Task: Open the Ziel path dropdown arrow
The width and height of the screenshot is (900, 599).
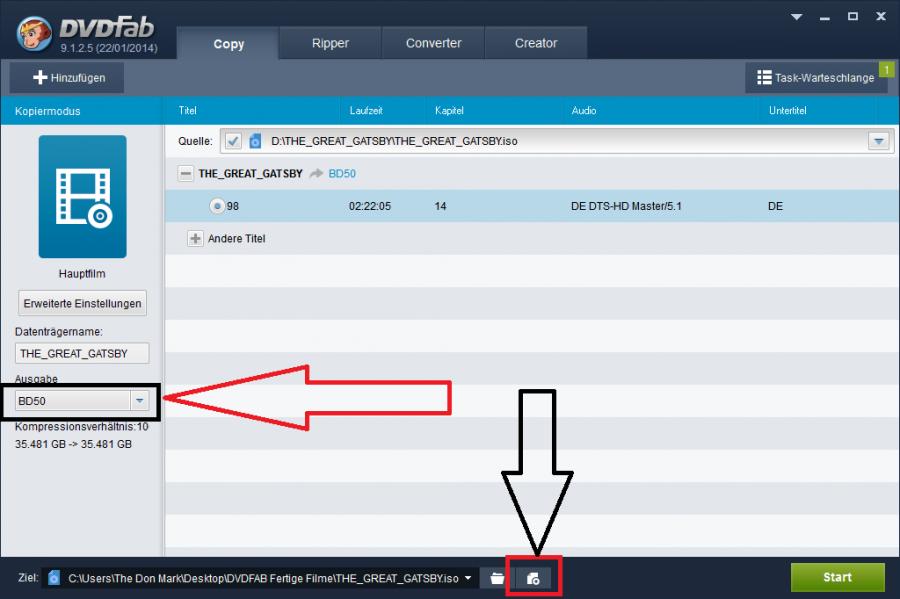Action: click(468, 578)
